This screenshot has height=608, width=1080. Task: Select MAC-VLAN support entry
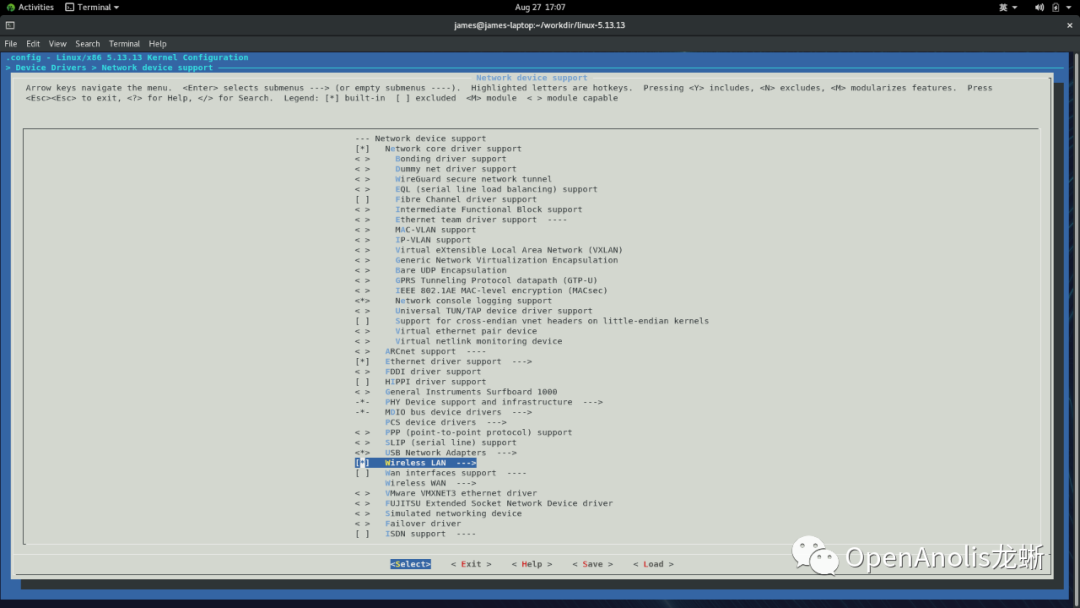(x=435, y=230)
